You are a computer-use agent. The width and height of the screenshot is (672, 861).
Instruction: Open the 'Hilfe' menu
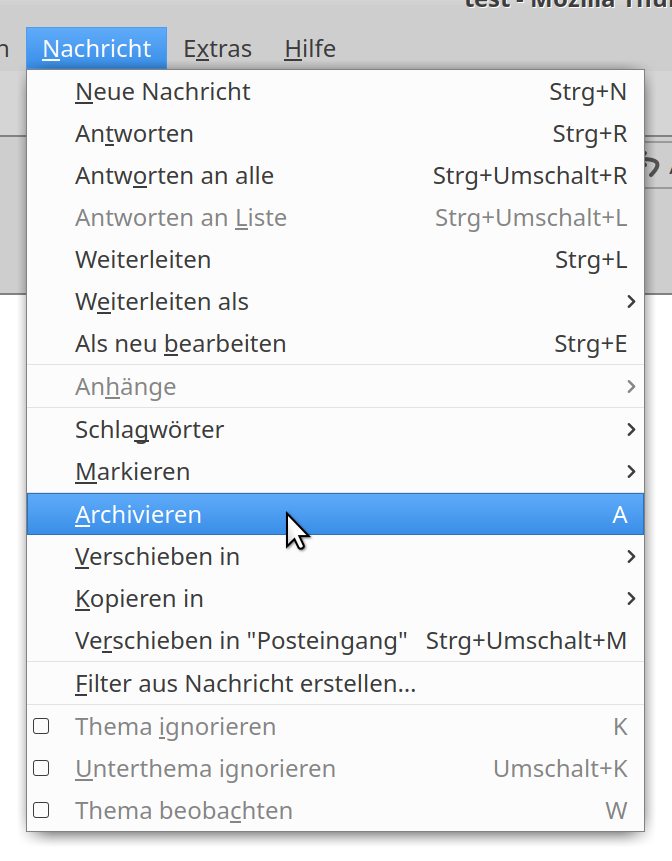pyautogui.click(x=310, y=48)
